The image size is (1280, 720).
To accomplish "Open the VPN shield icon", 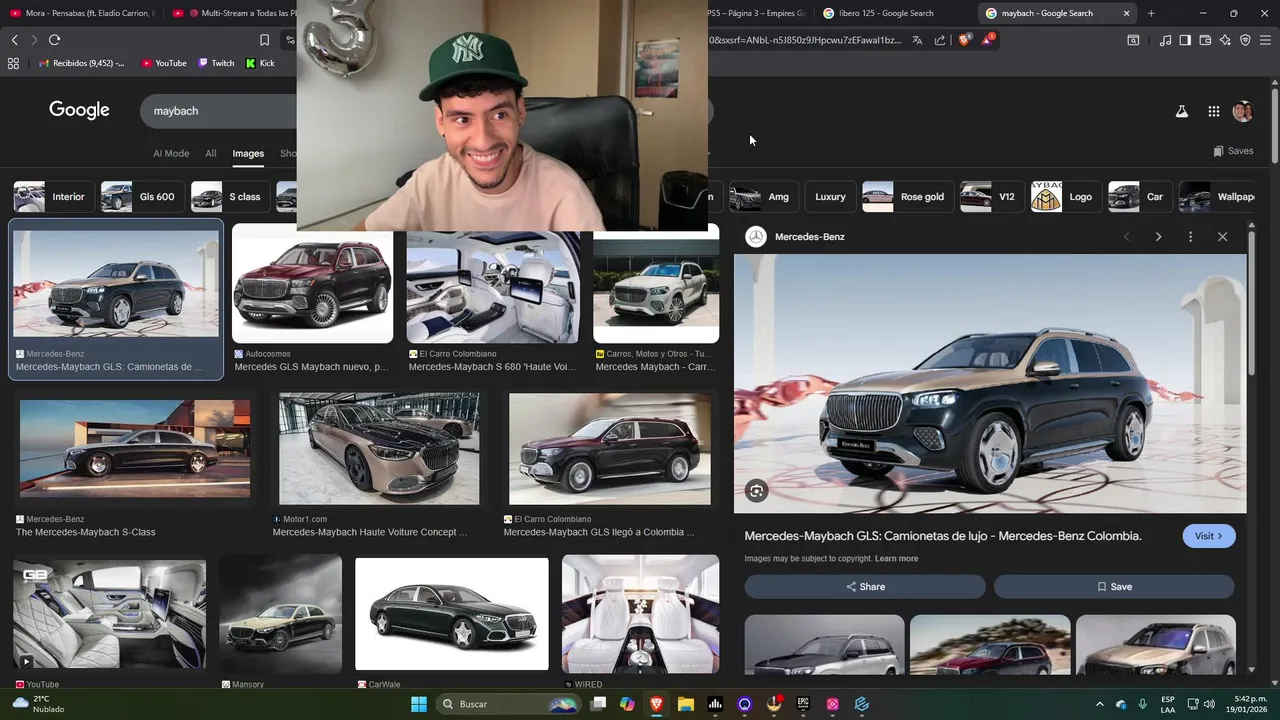I will point(1245,40).
